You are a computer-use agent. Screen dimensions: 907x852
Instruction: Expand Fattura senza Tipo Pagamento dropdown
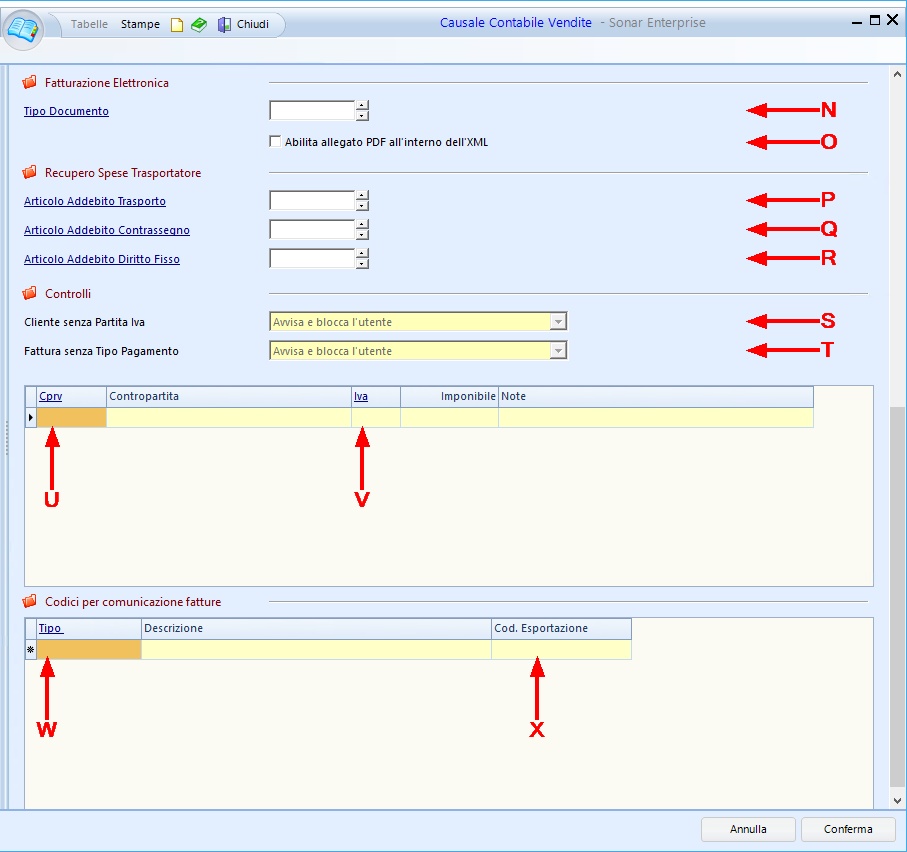558,351
